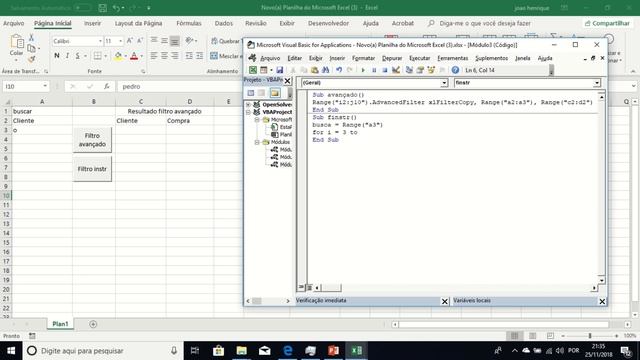Align text right in Excel ribbon
Image resolution: width=640 pixels, height=360 pixels.
point(175,56)
